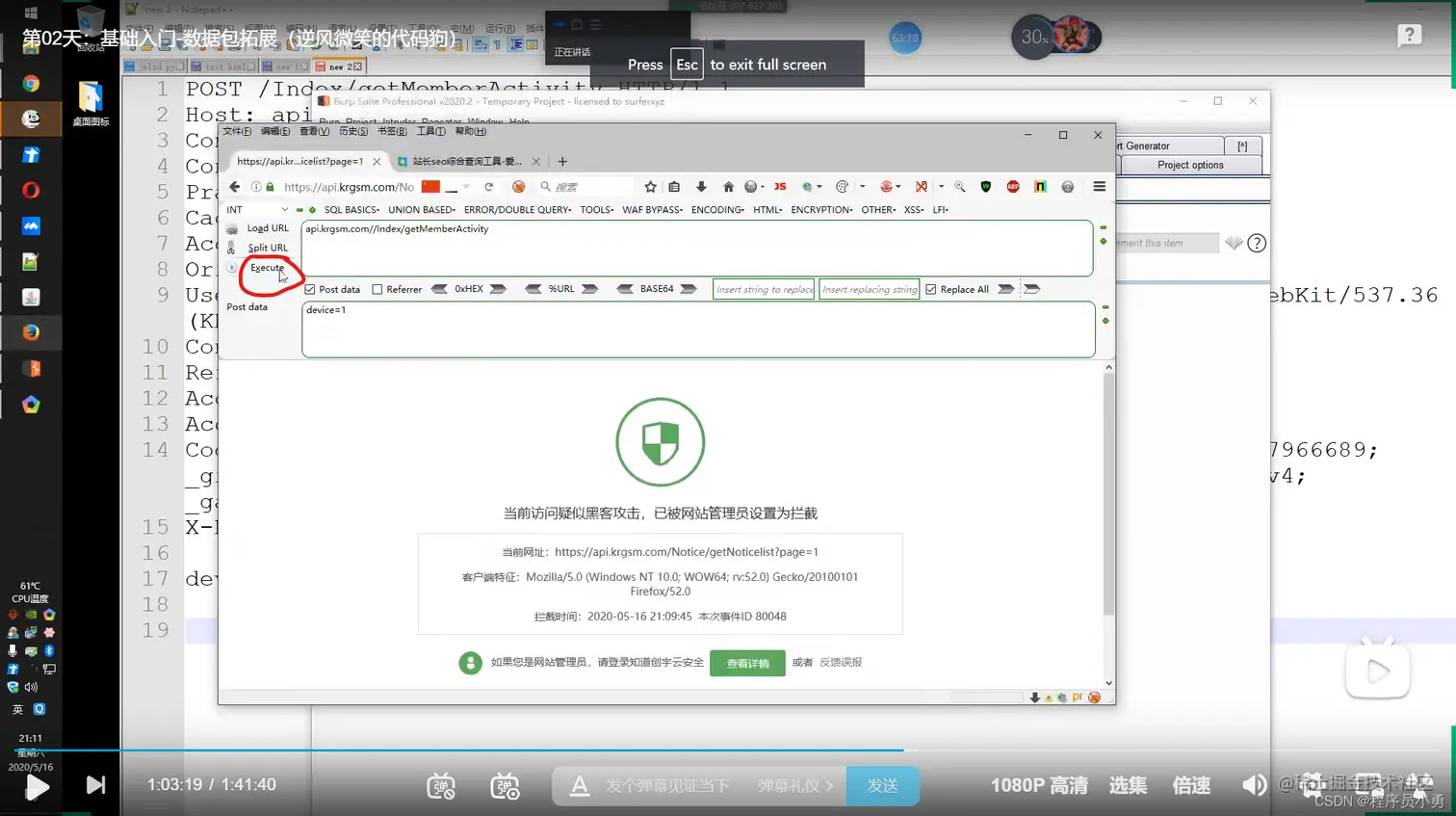Open the Firefox hamburger menu
Image resolution: width=1456 pixels, height=816 pixels.
[x=1099, y=187]
